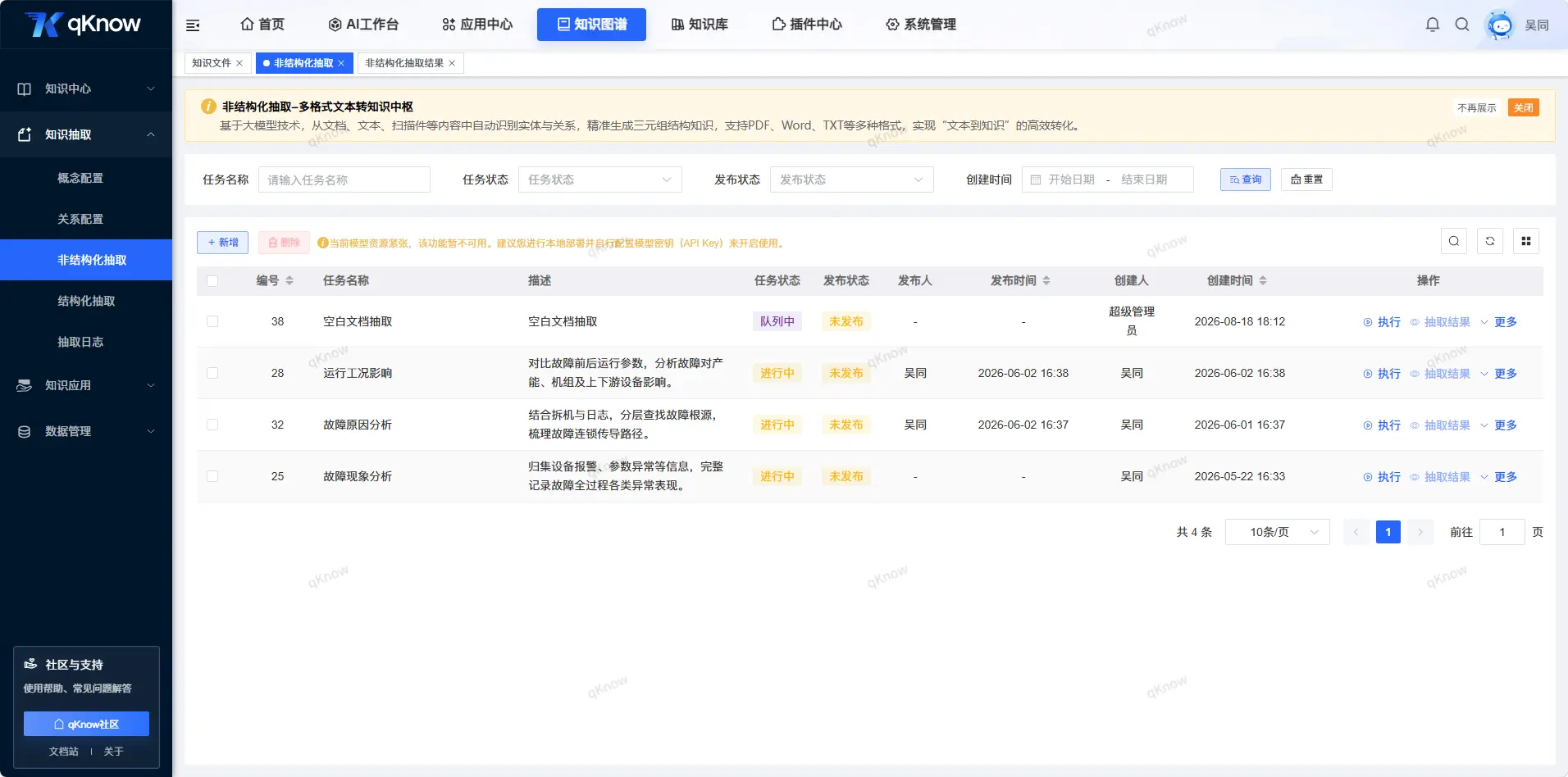The height and width of the screenshot is (777, 1568).
Task: Open the 关于 link
Action: click(113, 751)
